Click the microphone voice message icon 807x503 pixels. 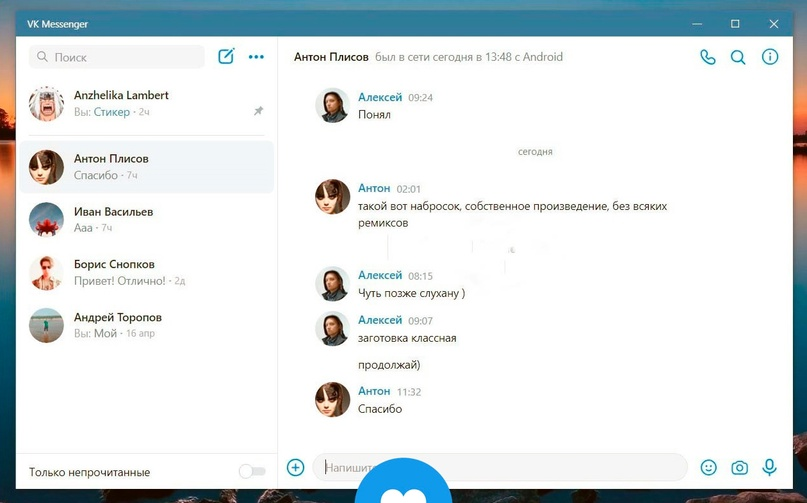pos(769,467)
